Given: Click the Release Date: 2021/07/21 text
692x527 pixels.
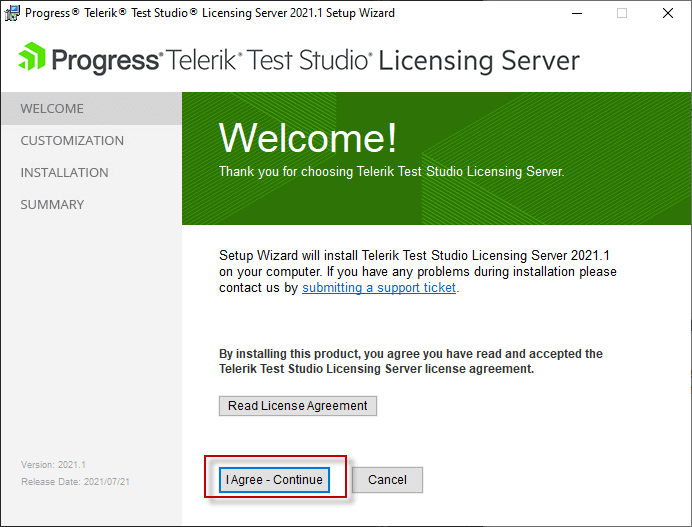Looking at the screenshot, I should [x=75, y=482].
